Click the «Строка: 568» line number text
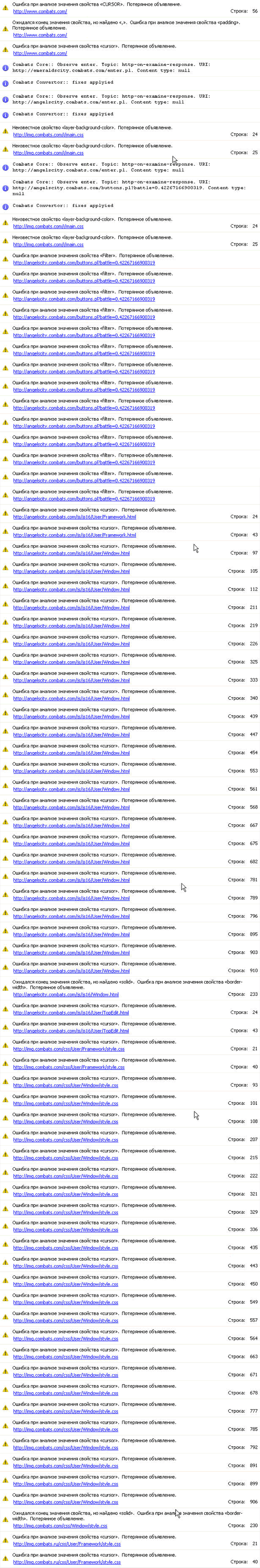Screen dimensions: 260x1568 coord(243,807)
